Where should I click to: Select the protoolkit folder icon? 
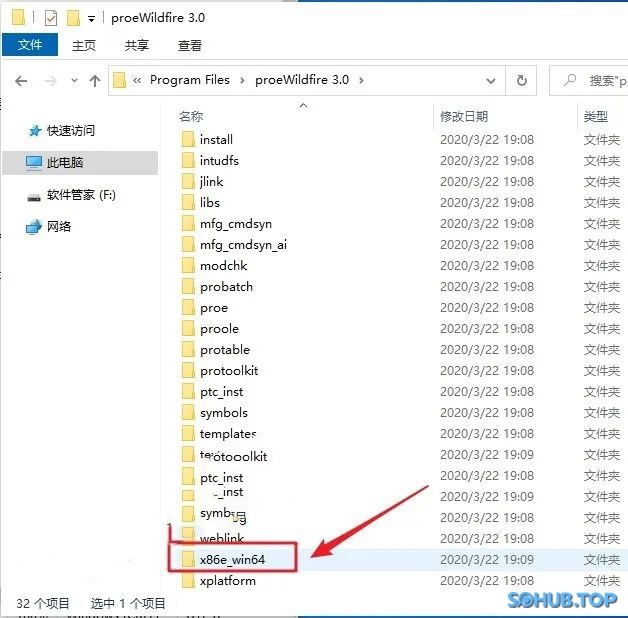188,370
